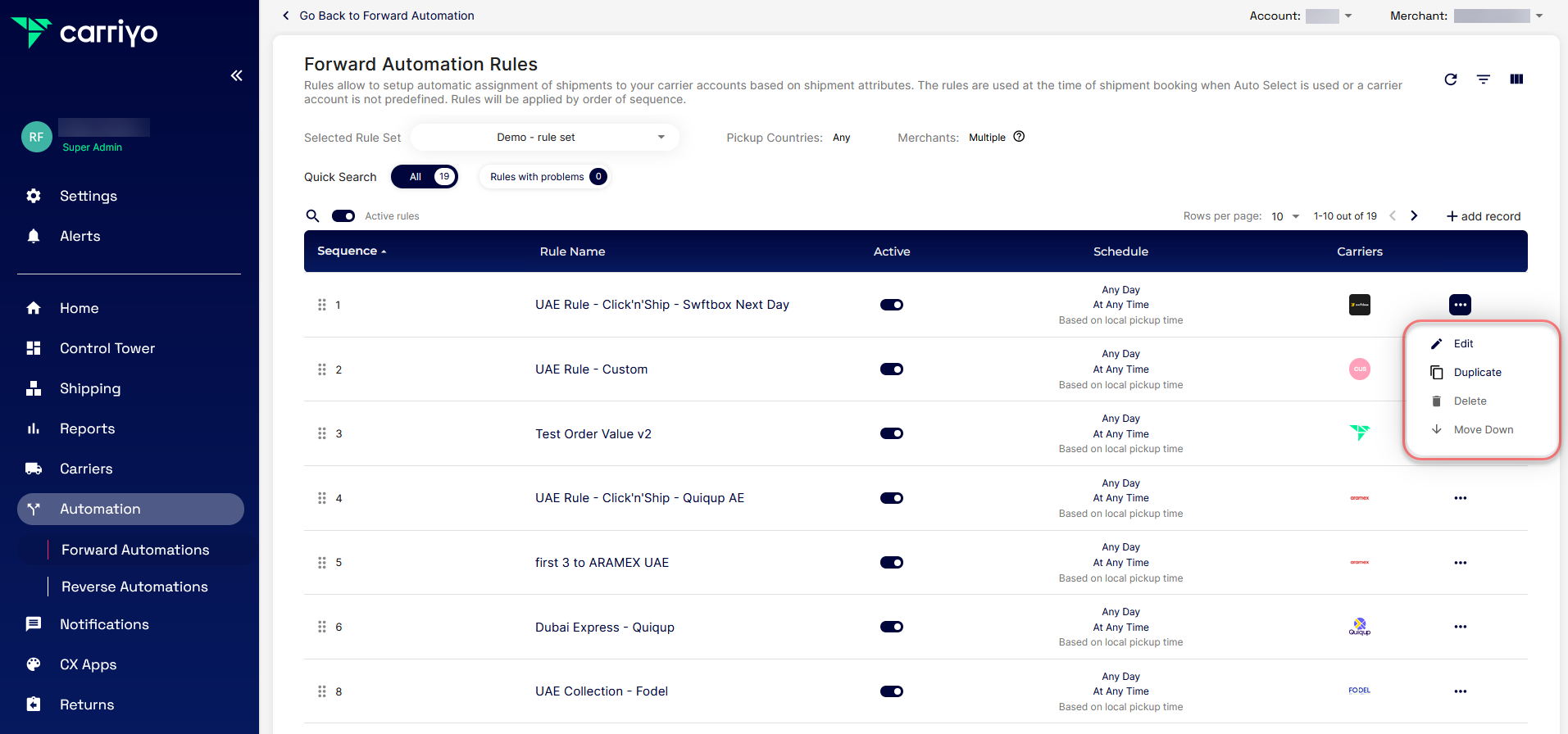Click the add record button
1568x734 pixels.
1483,216
